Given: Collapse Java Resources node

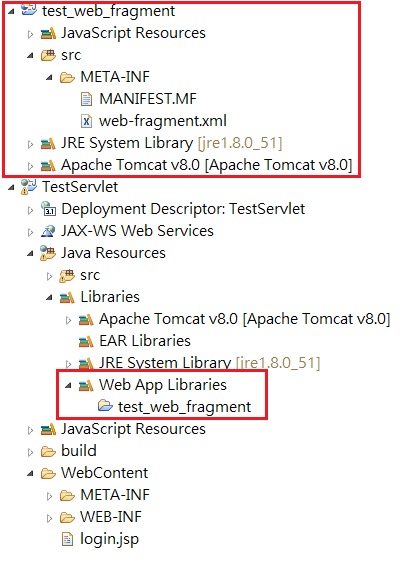Looking at the screenshot, I should pyautogui.click(x=30, y=254).
